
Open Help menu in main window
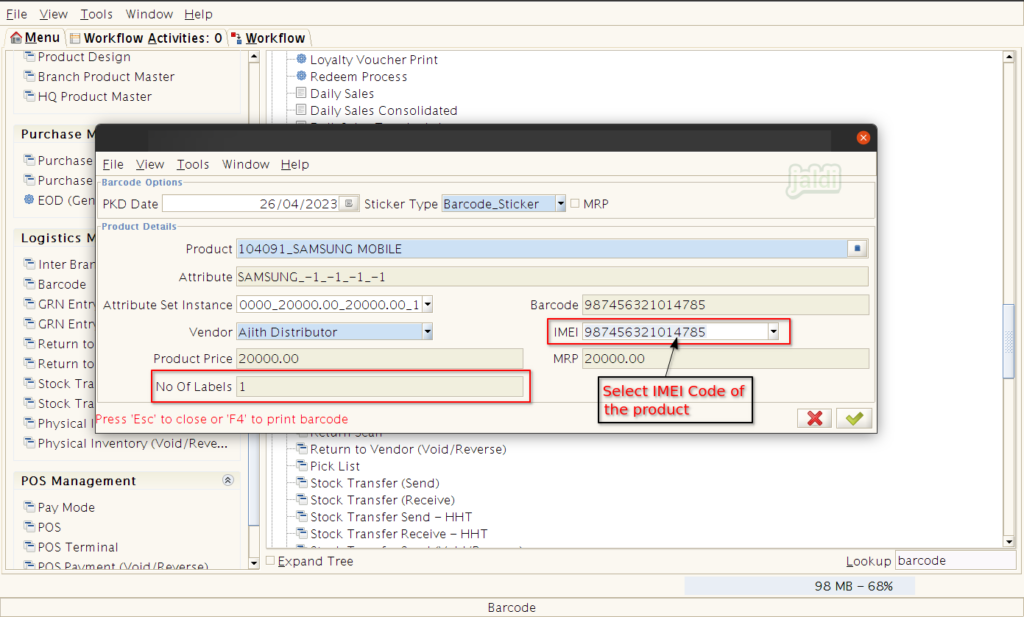pyautogui.click(x=198, y=14)
